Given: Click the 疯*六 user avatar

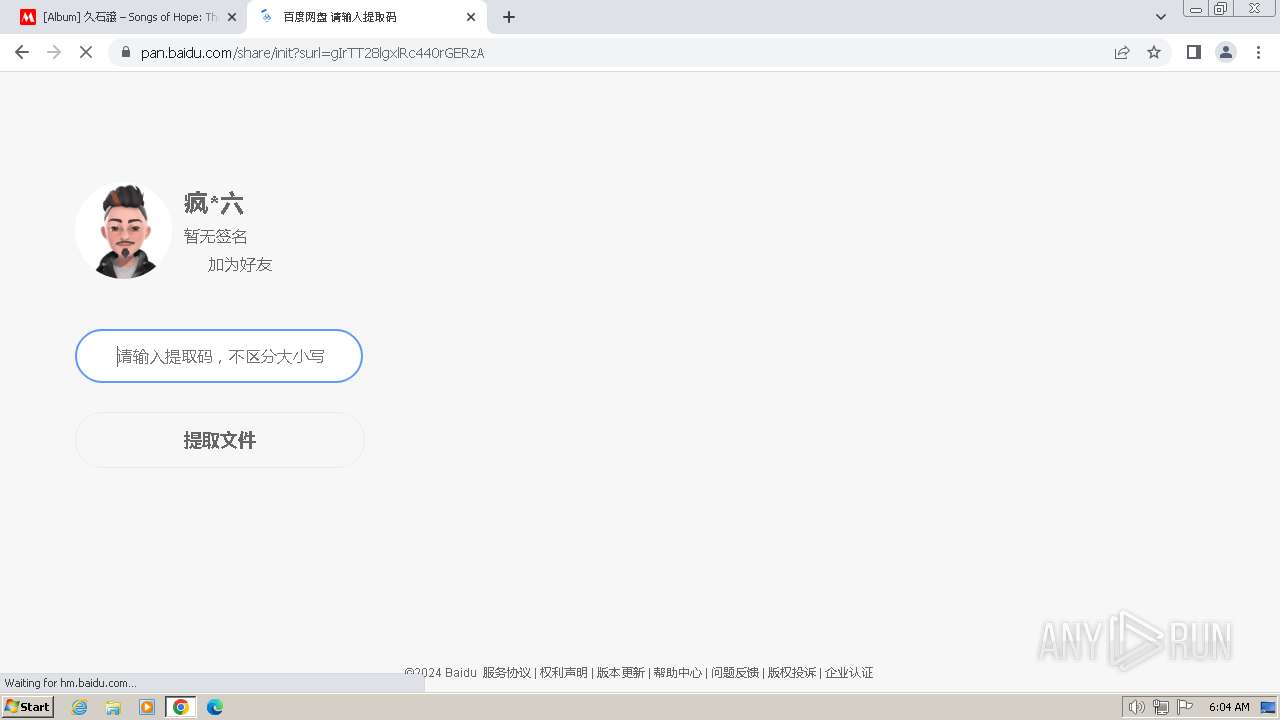Looking at the screenshot, I should [x=123, y=231].
